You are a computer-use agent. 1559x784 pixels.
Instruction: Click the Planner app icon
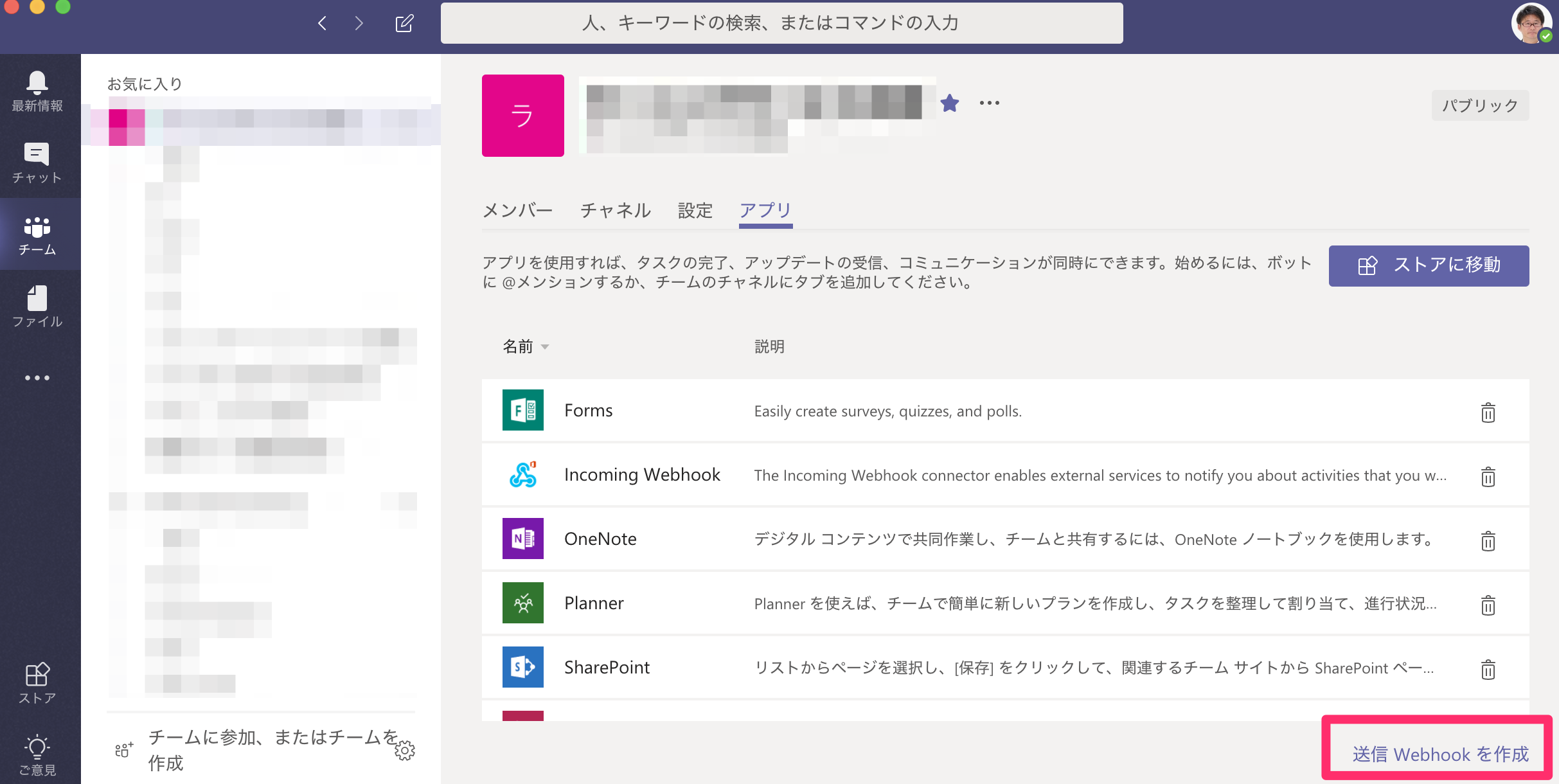[523, 603]
